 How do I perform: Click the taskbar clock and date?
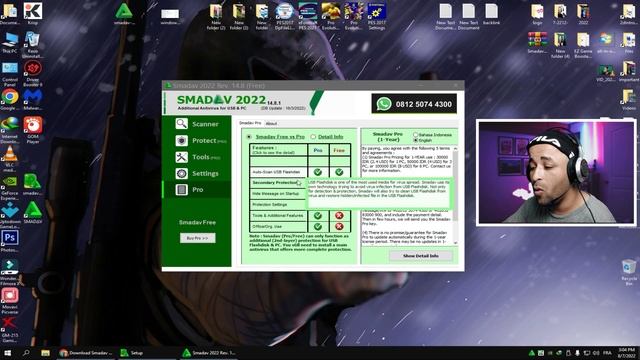point(627,353)
